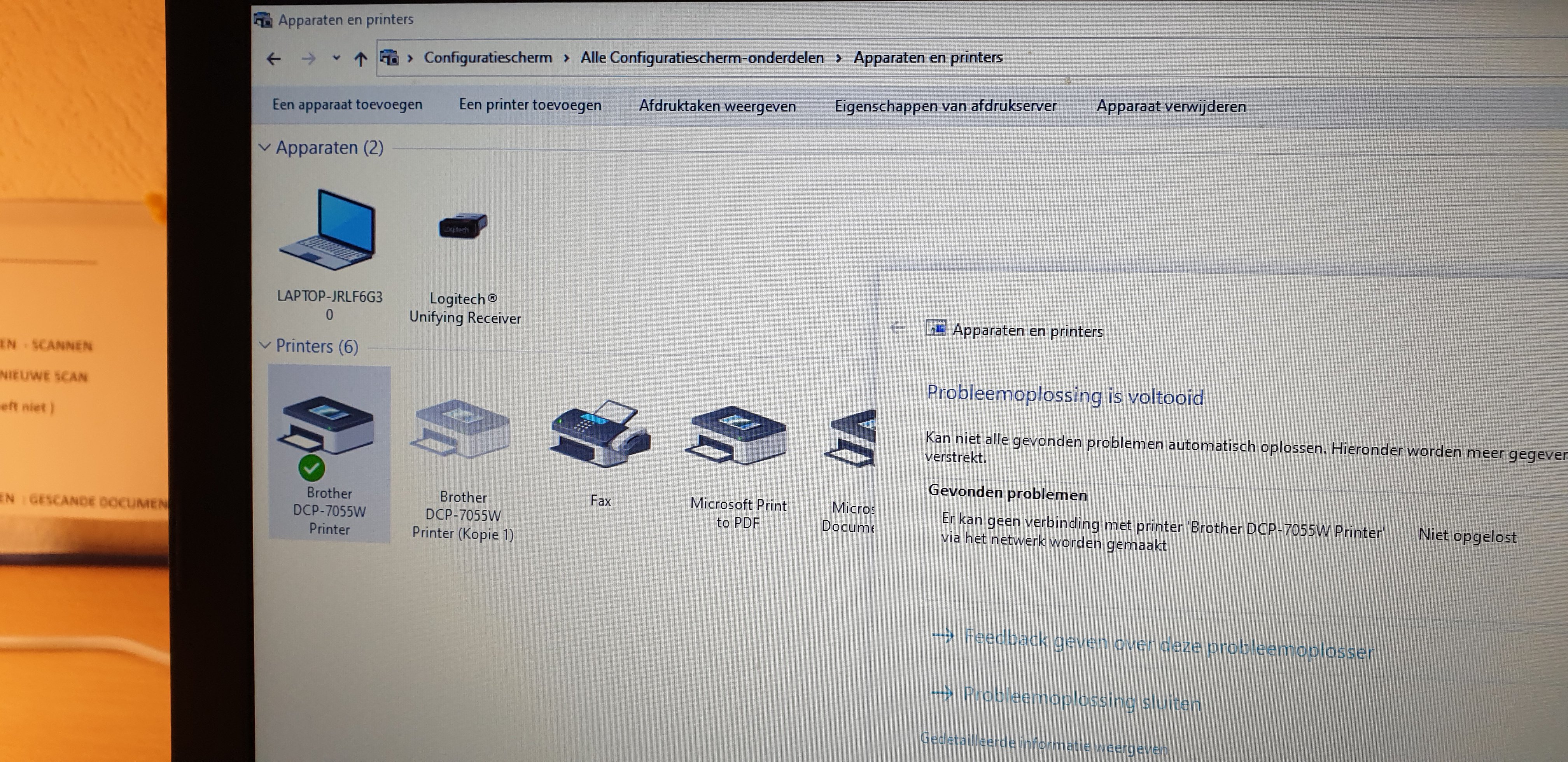Viewport: 1568px width, 762px height.
Task: Go up one folder level
Action: point(360,59)
